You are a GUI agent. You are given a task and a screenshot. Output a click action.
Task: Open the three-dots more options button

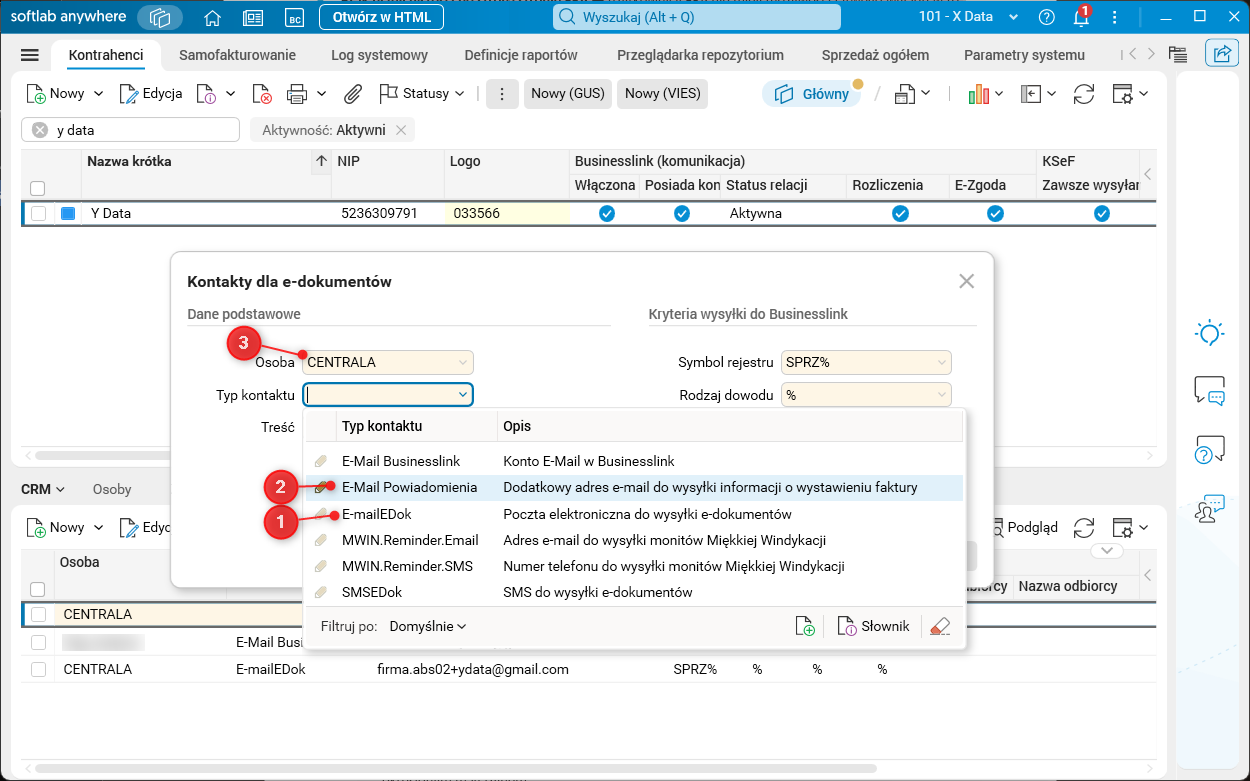click(502, 94)
